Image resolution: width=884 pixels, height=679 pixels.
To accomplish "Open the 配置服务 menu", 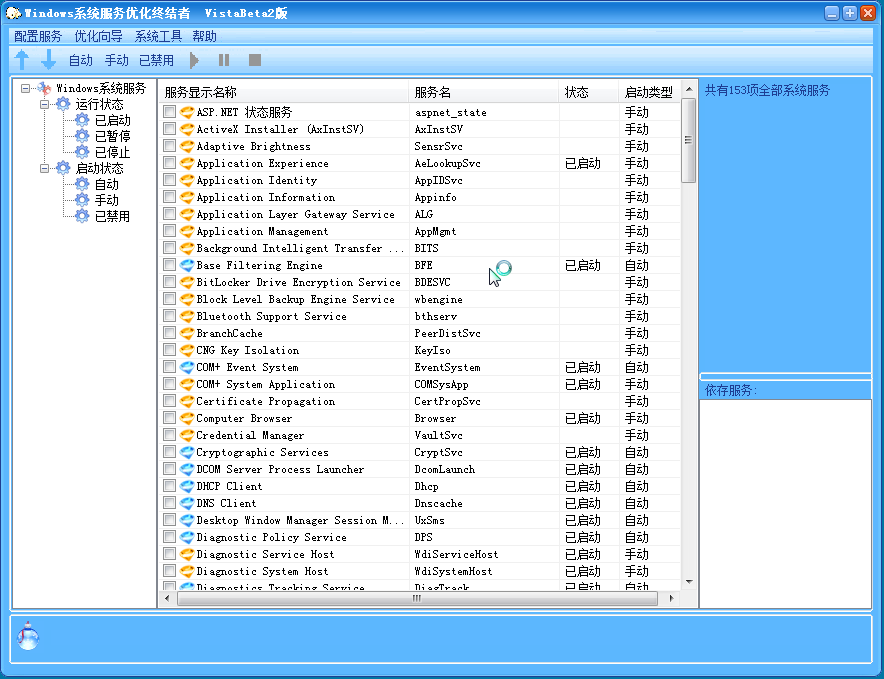I will pyautogui.click(x=38, y=36).
